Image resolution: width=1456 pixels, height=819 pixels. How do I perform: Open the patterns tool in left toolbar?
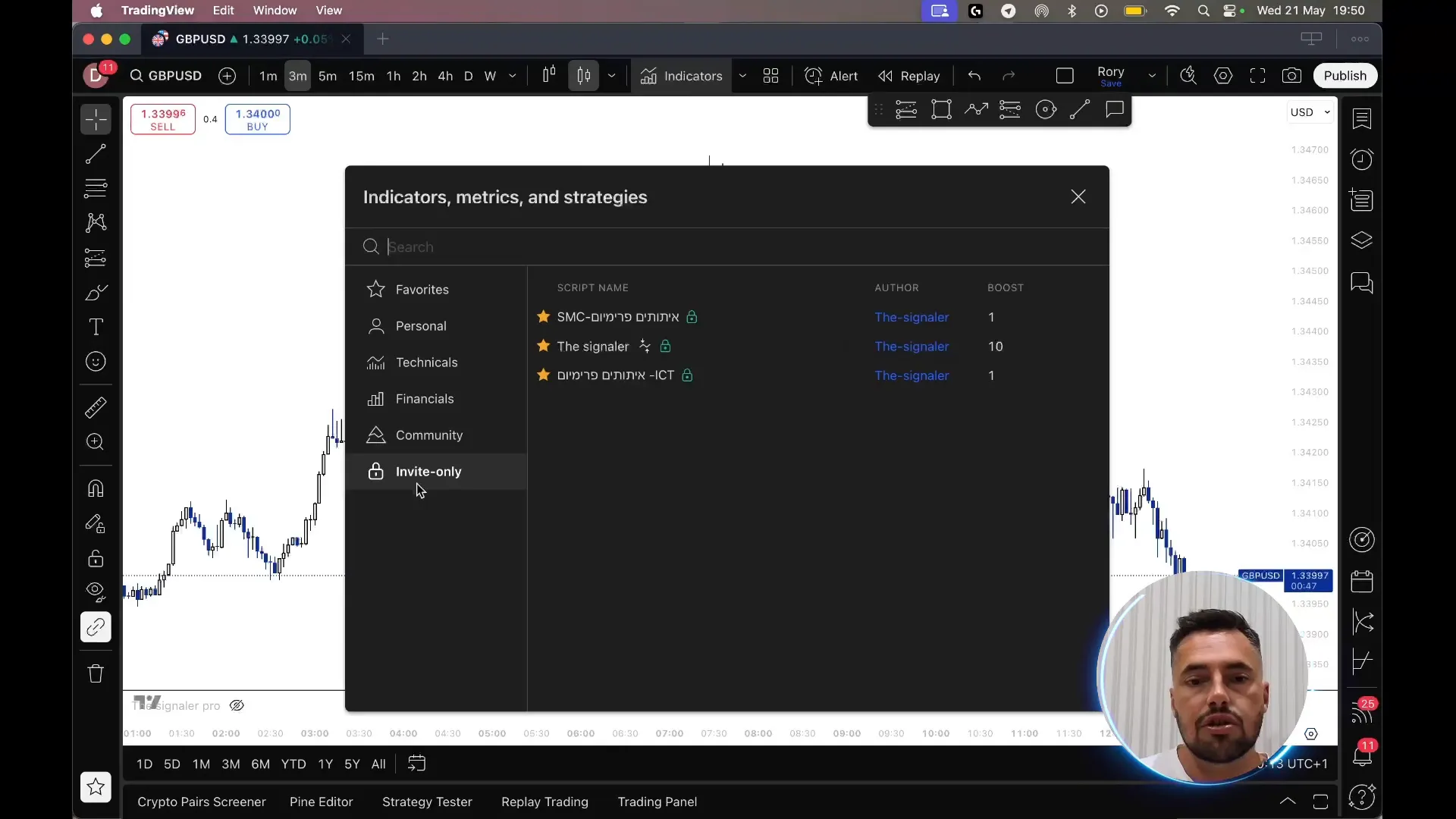(x=96, y=222)
